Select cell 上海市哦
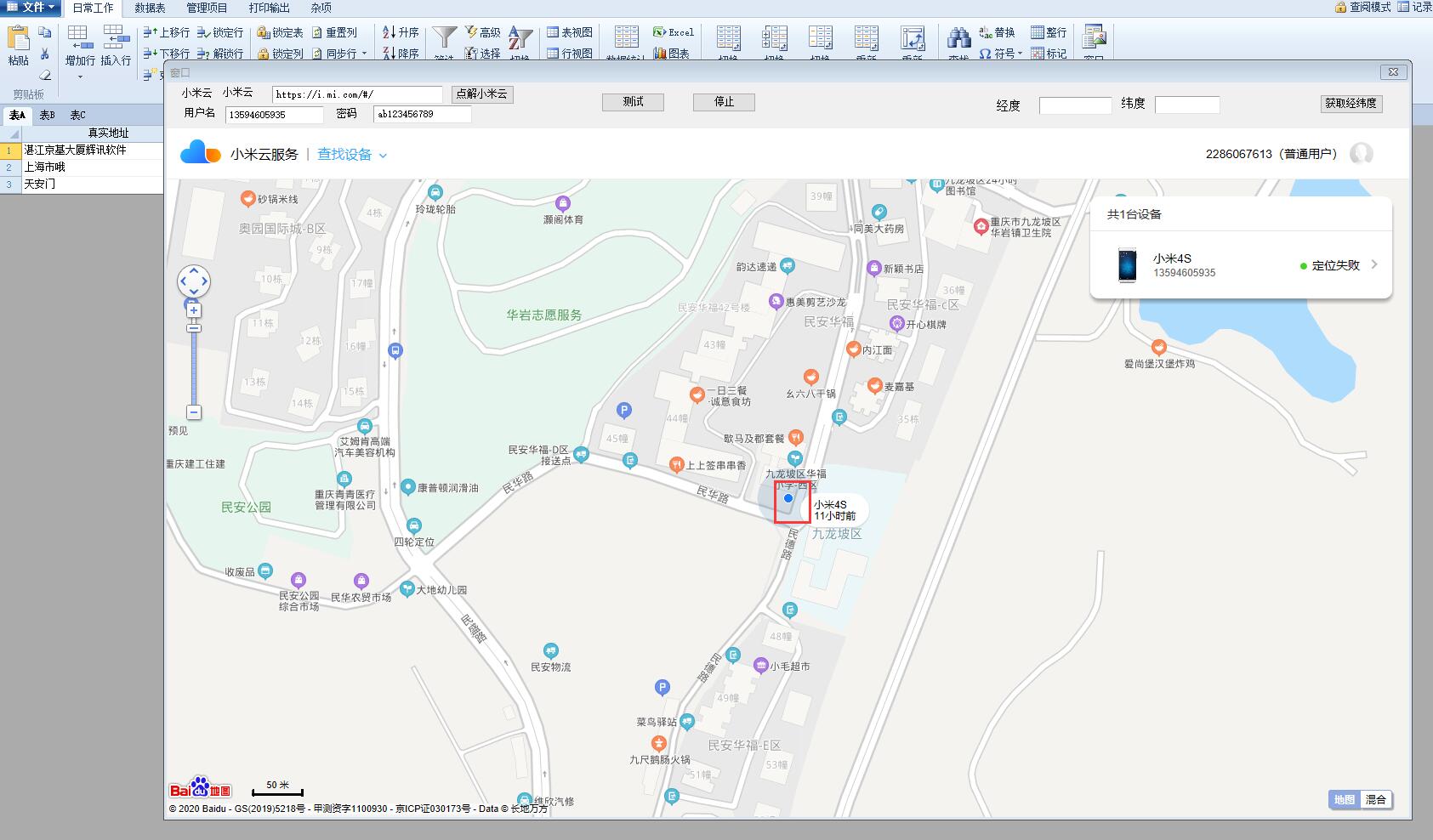Image resolution: width=1433 pixels, height=840 pixels. click(92, 167)
